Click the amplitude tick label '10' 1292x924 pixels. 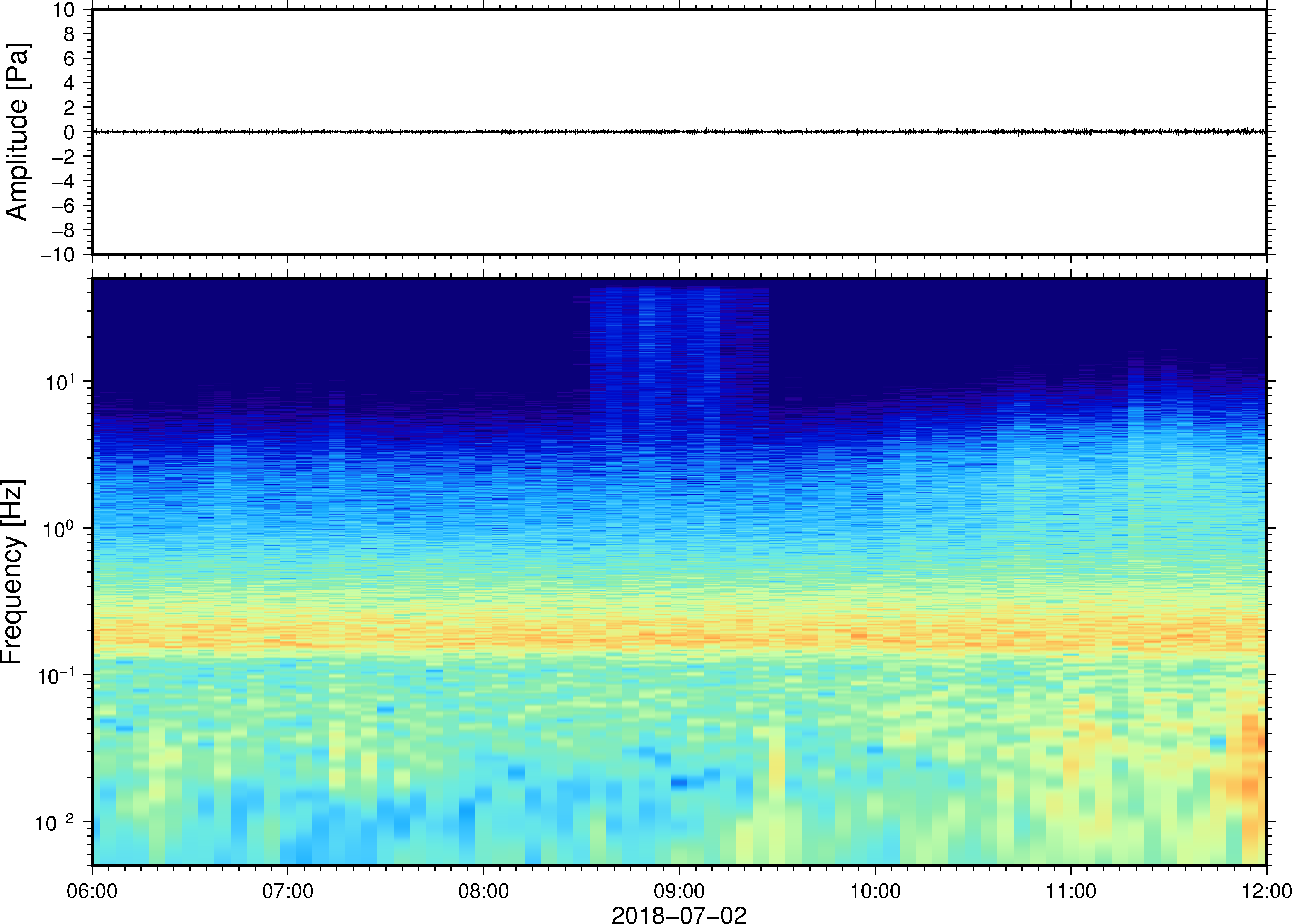coord(64,10)
